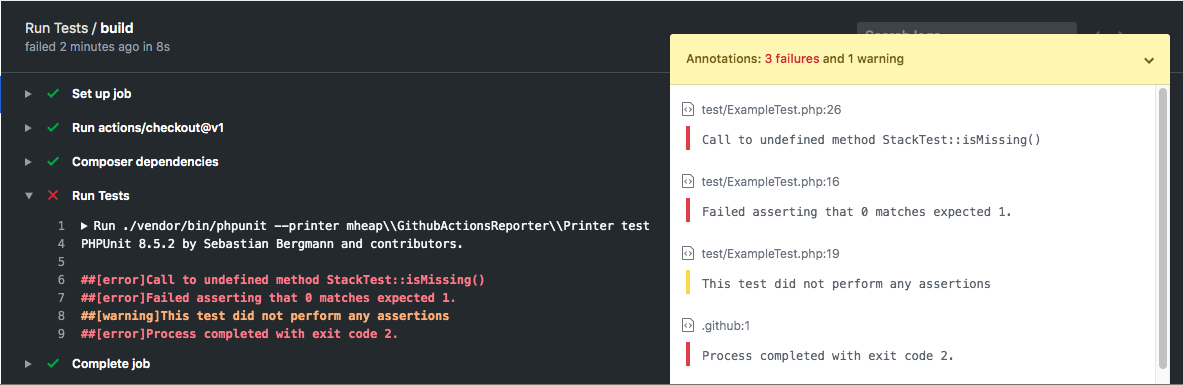Collapse the Annotations panel with chevron
Viewport: 1183px width, 385px height.
[x=1148, y=60]
